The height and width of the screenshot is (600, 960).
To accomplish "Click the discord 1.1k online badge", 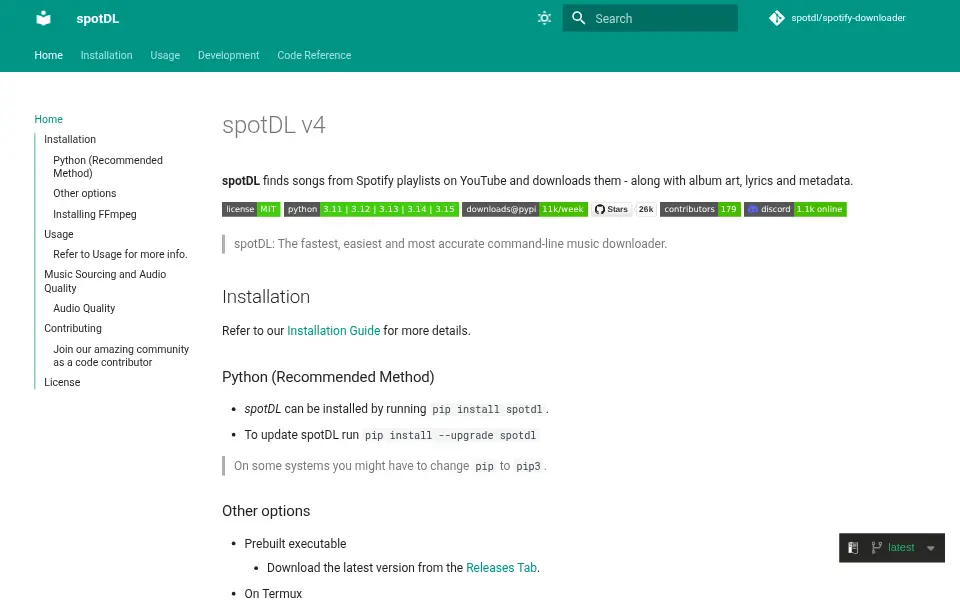I will 795,209.
